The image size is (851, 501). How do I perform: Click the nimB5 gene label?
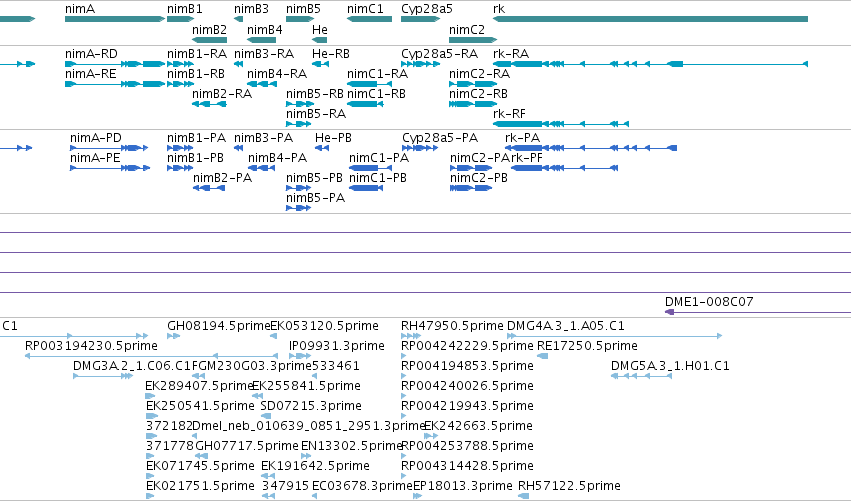[303, 9]
